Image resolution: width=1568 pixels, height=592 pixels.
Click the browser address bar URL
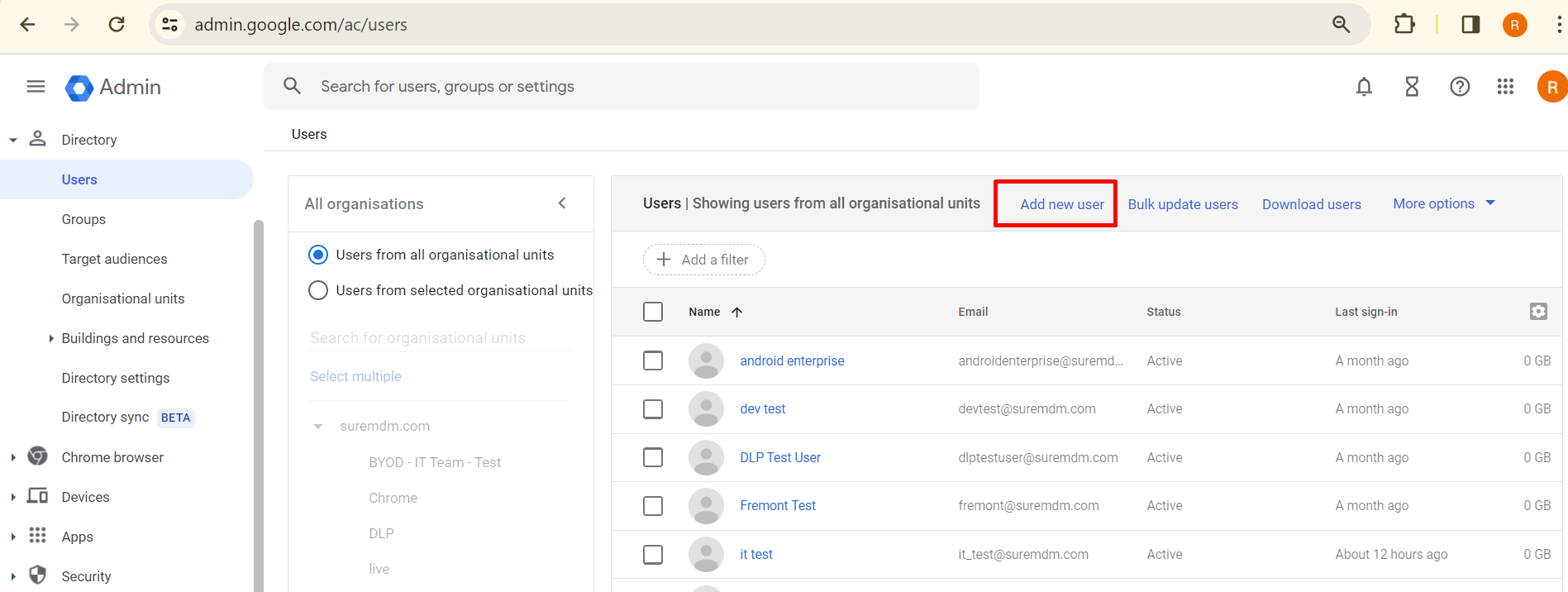pyautogui.click(x=301, y=25)
